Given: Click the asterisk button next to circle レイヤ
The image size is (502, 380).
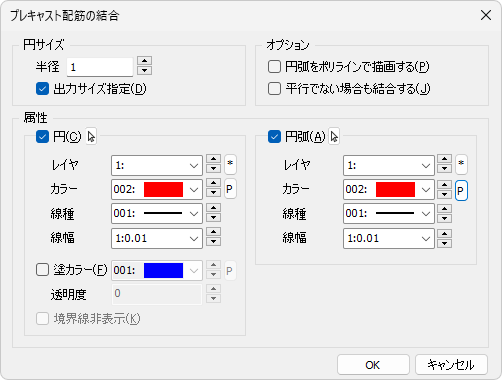Looking at the screenshot, I should coord(230,165).
